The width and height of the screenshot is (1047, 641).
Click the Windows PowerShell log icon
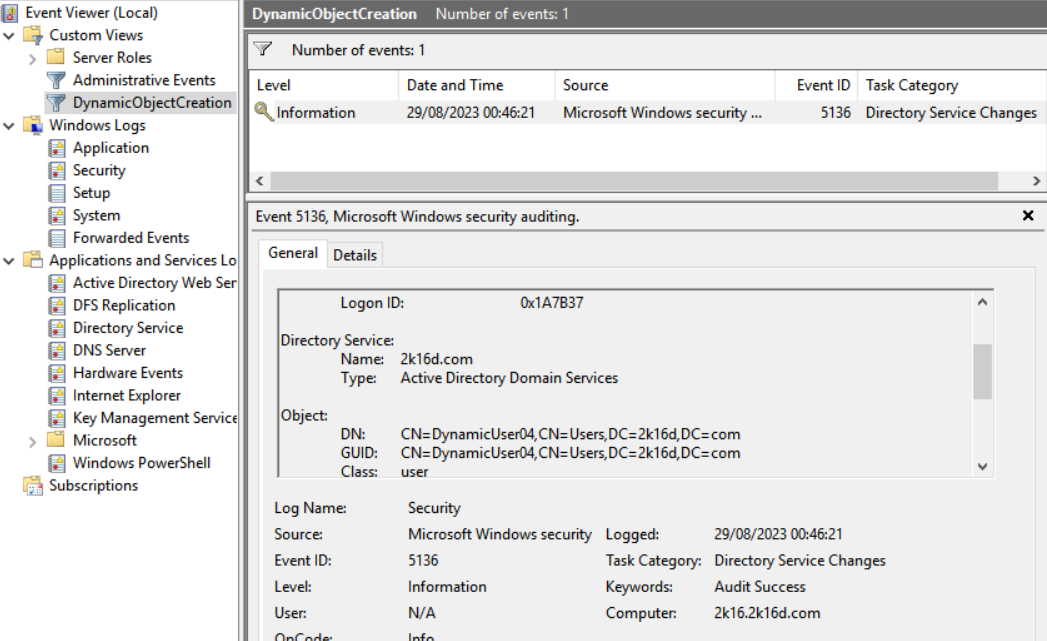(x=57, y=463)
